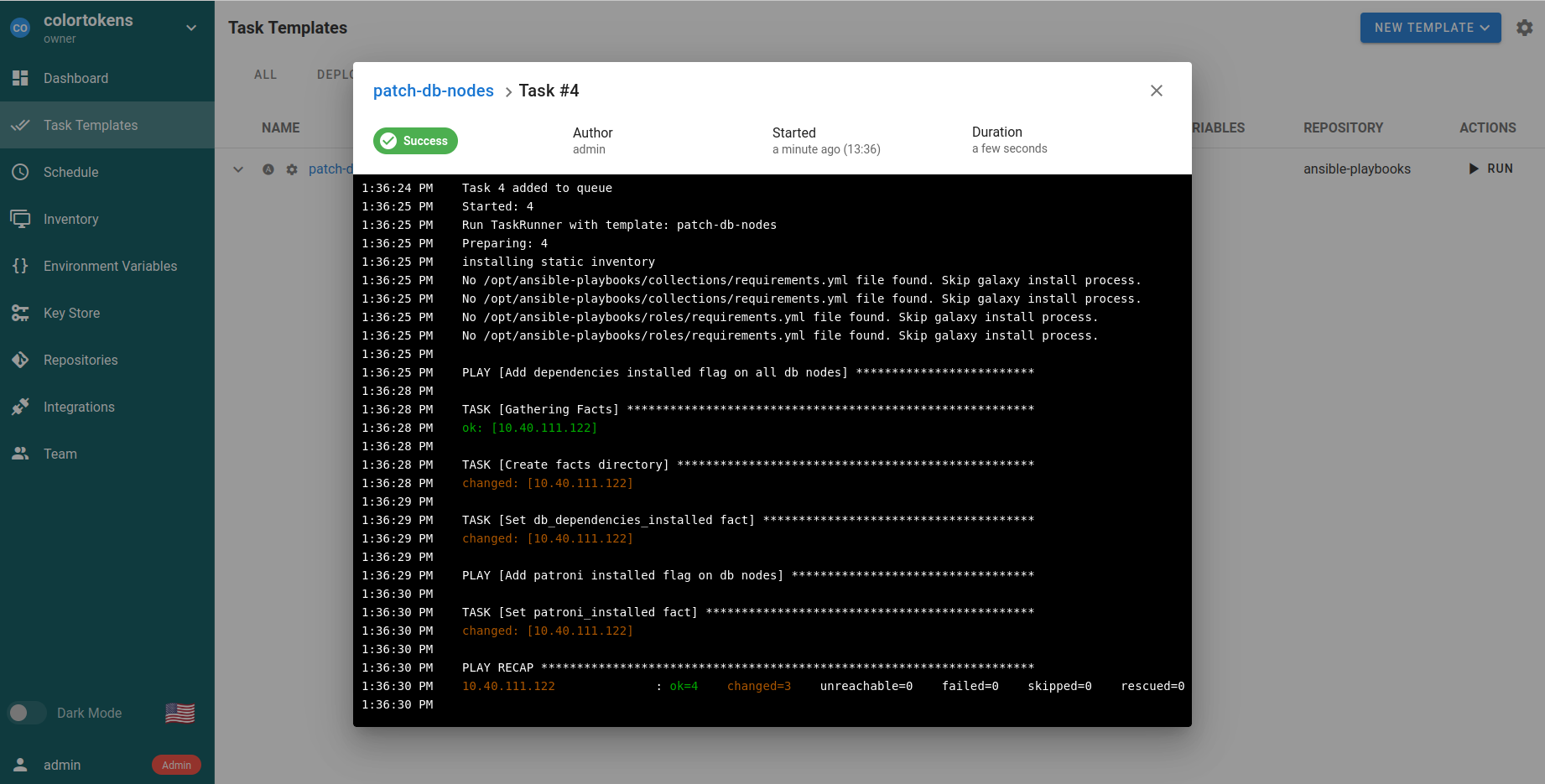Viewport: 1545px width, 784px height.
Task: Select the Task Templates menu item
Action: 91,125
